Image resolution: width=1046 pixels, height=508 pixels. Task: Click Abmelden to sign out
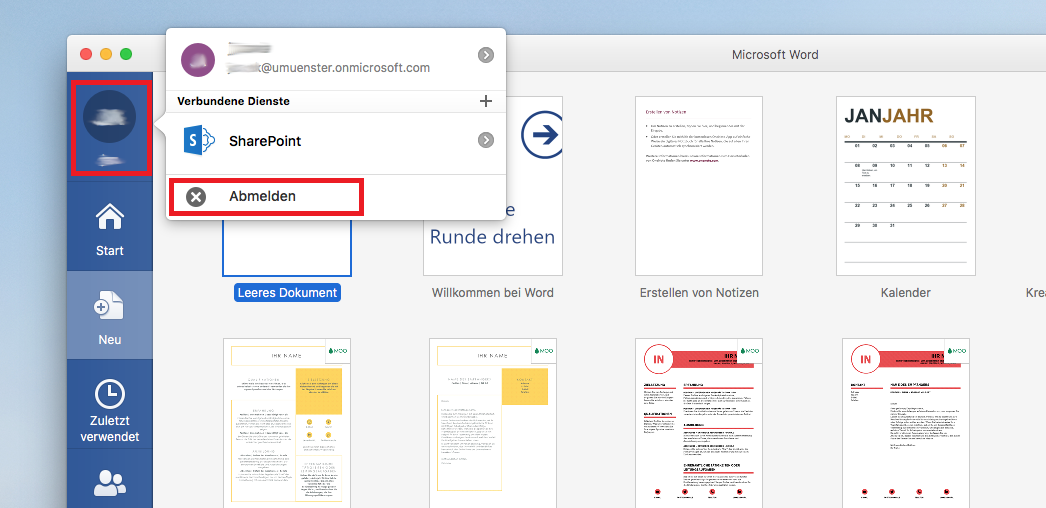[x=263, y=197]
